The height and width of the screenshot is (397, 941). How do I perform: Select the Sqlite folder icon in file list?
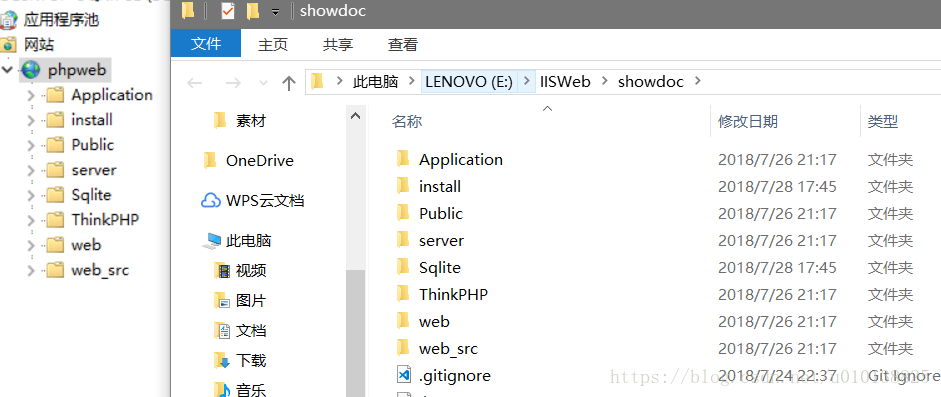[403, 267]
